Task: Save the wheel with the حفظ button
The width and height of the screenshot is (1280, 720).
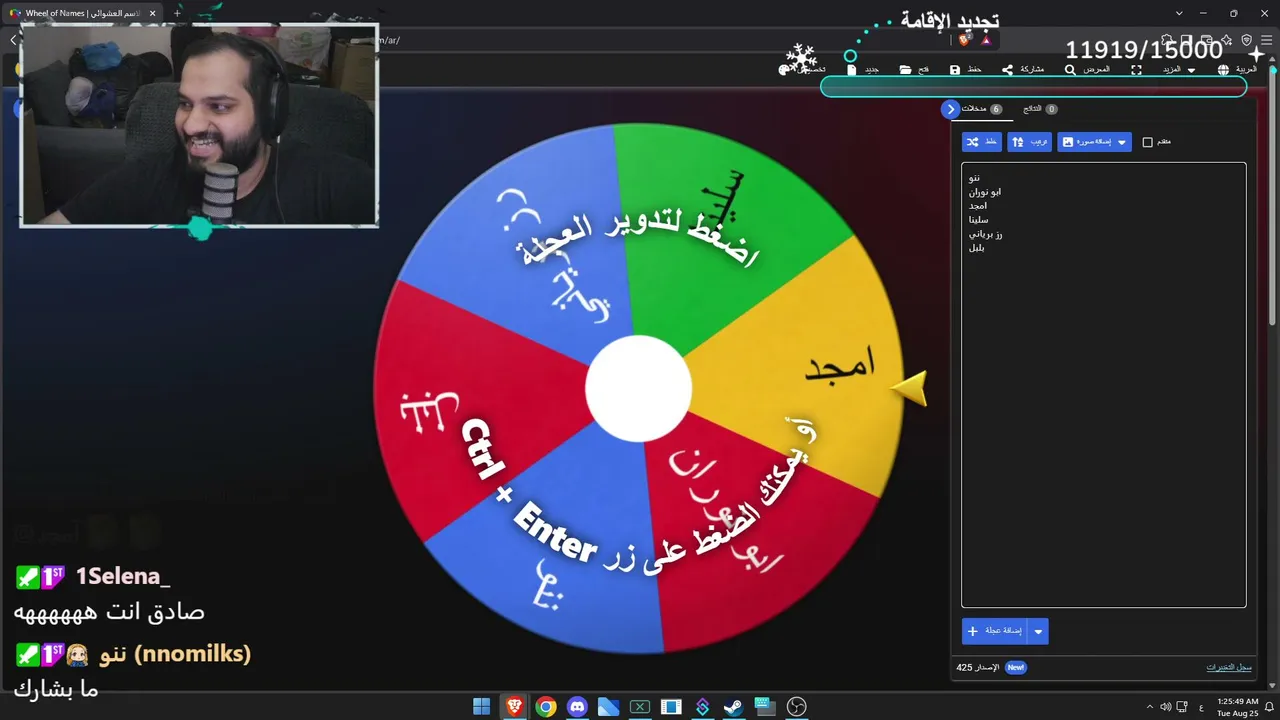Action: [965, 70]
